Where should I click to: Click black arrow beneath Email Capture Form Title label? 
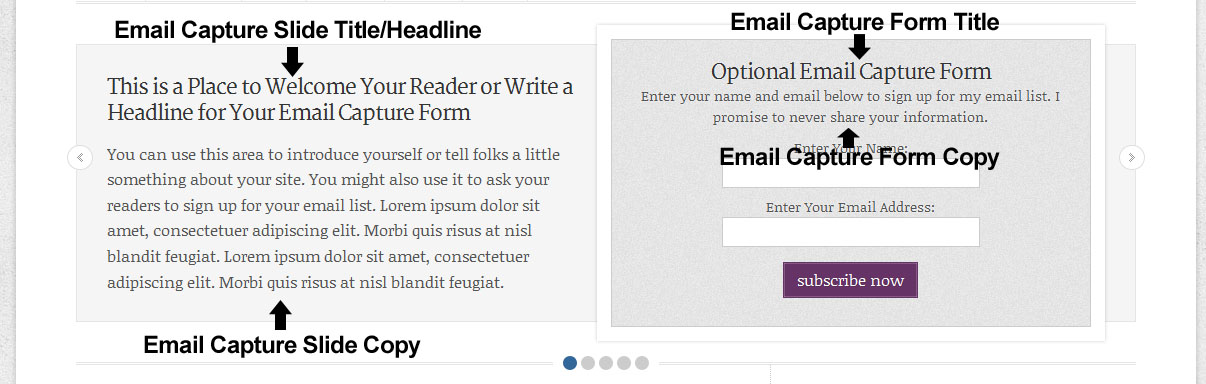[860, 46]
